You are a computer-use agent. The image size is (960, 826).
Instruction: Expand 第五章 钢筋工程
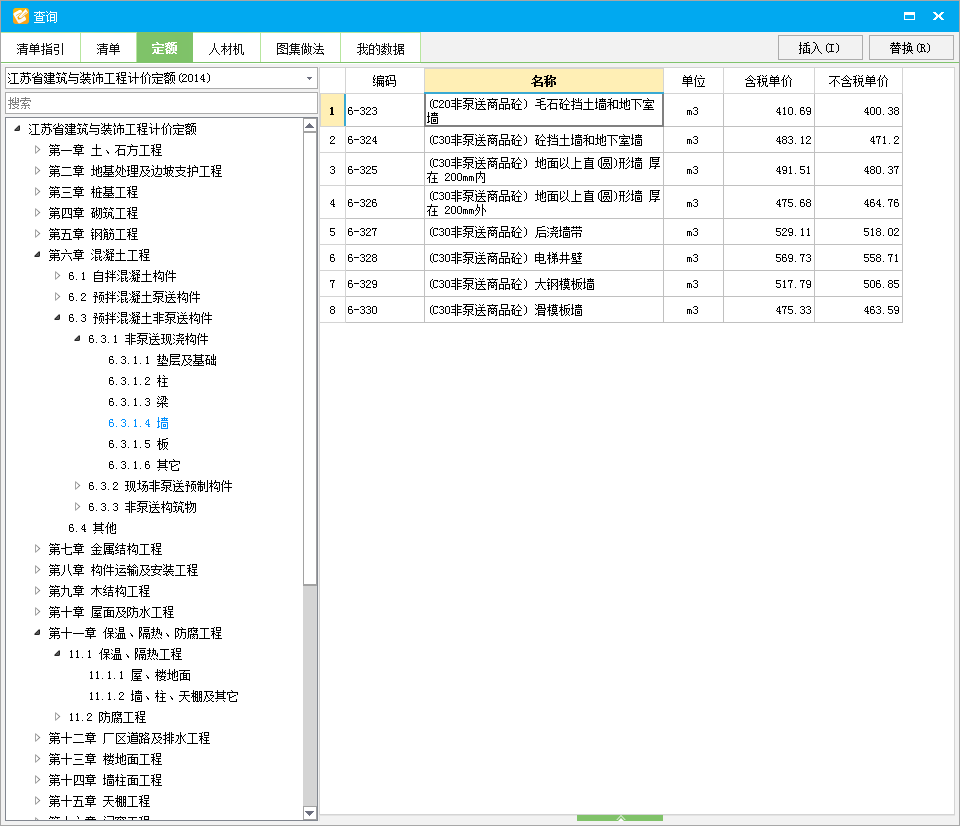(37, 233)
